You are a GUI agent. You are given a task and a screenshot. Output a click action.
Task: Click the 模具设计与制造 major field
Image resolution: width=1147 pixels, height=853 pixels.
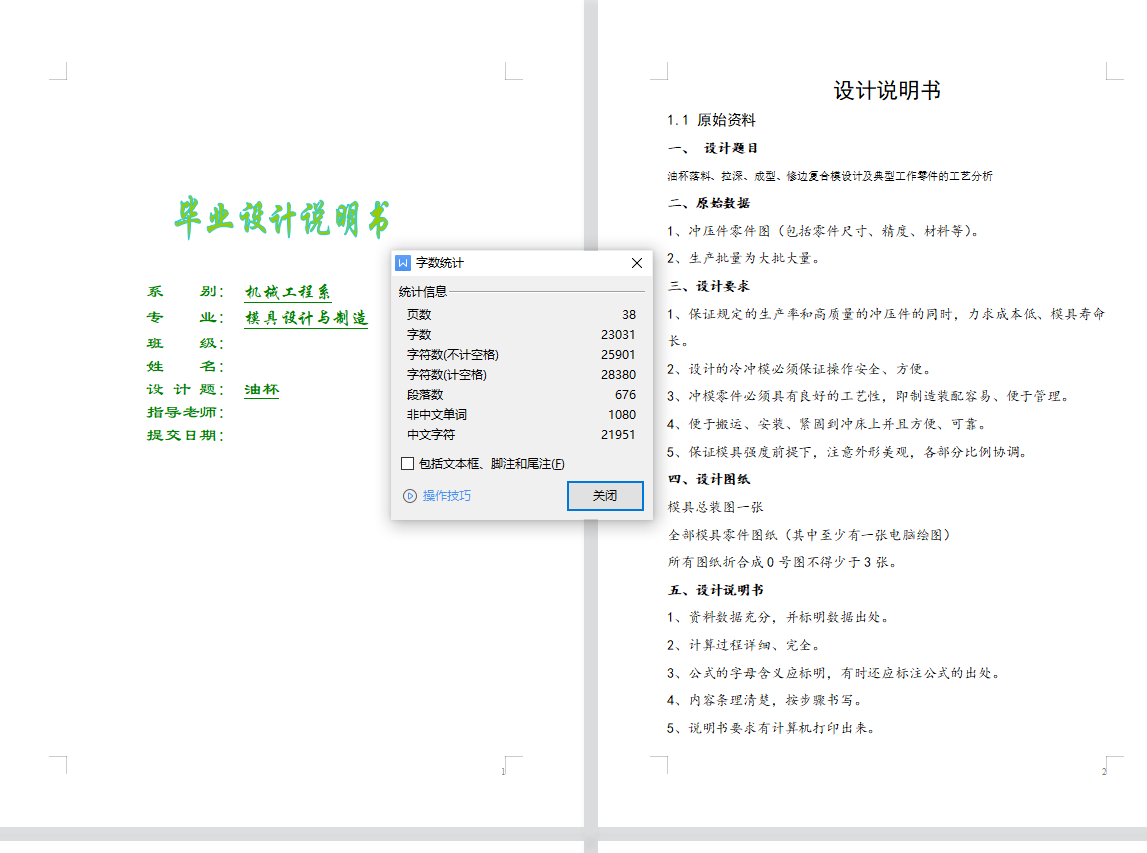(306, 318)
